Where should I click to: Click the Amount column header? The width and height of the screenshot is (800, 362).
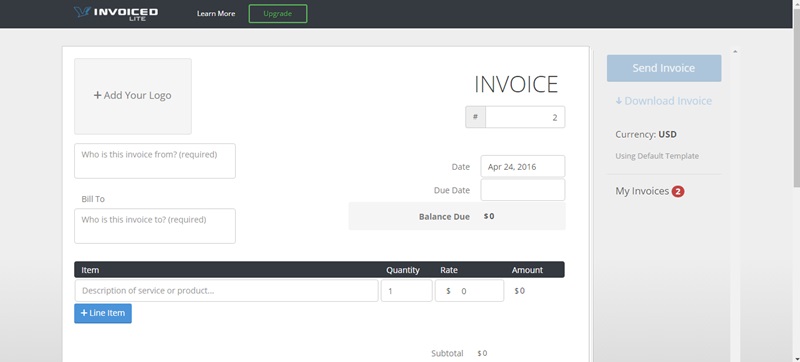tap(528, 270)
